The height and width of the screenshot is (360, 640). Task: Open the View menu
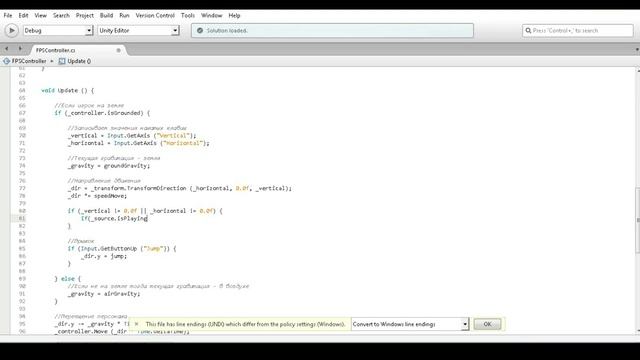tap(40, 16)
